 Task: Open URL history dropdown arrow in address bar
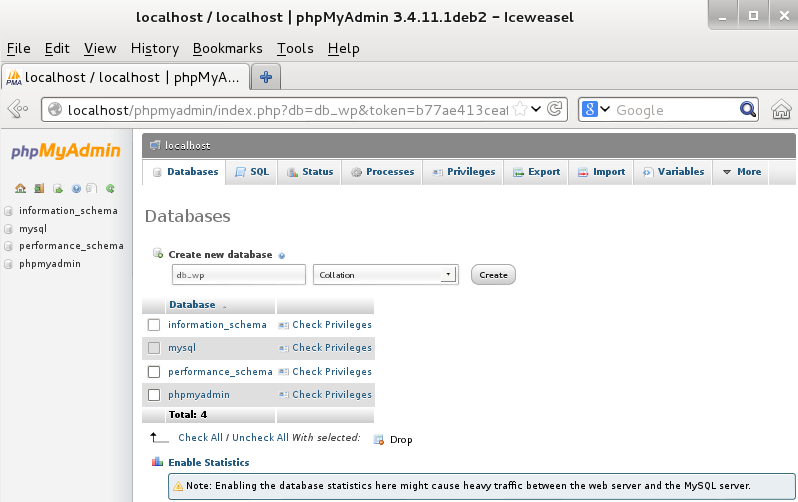click(x=536, y=109)
